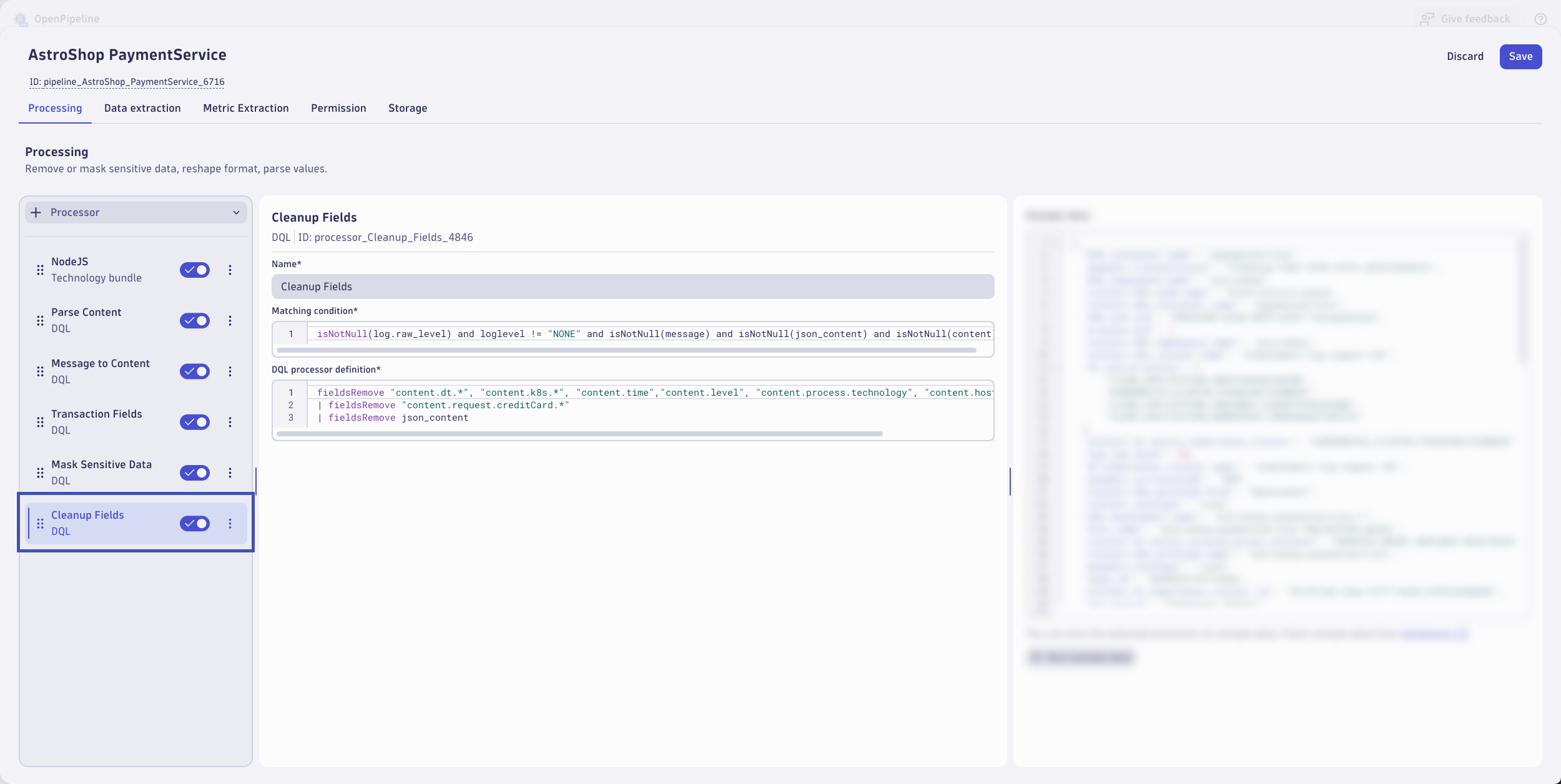This screenshot has width=1561, height=784.
Task: Disable the Mask Sensitive Data toggle
Action: point(195,473)
